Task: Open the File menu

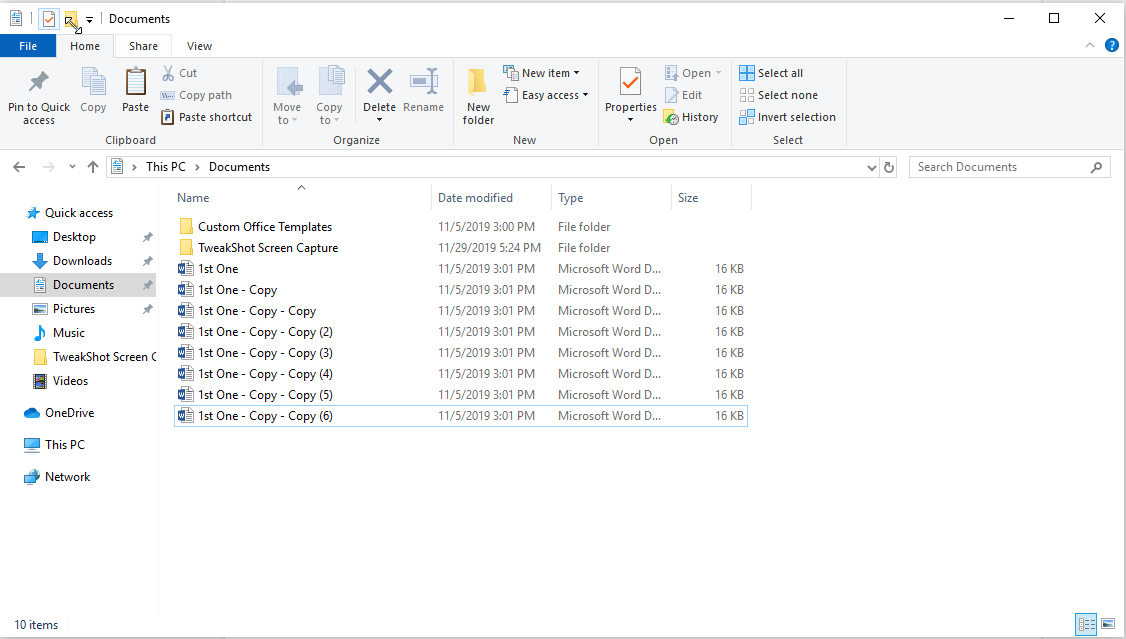Action: pyautogui.click(x=28, y=46)
